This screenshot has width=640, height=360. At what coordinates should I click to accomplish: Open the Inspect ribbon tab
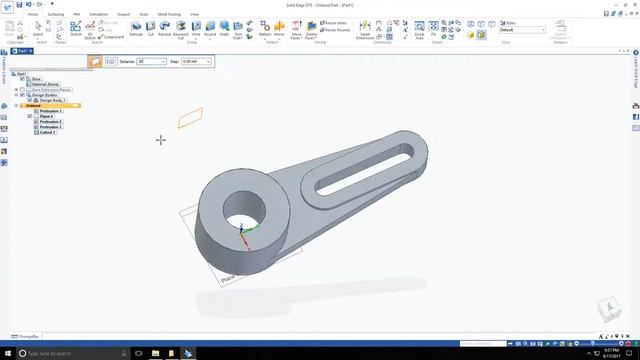coord(124,14)
